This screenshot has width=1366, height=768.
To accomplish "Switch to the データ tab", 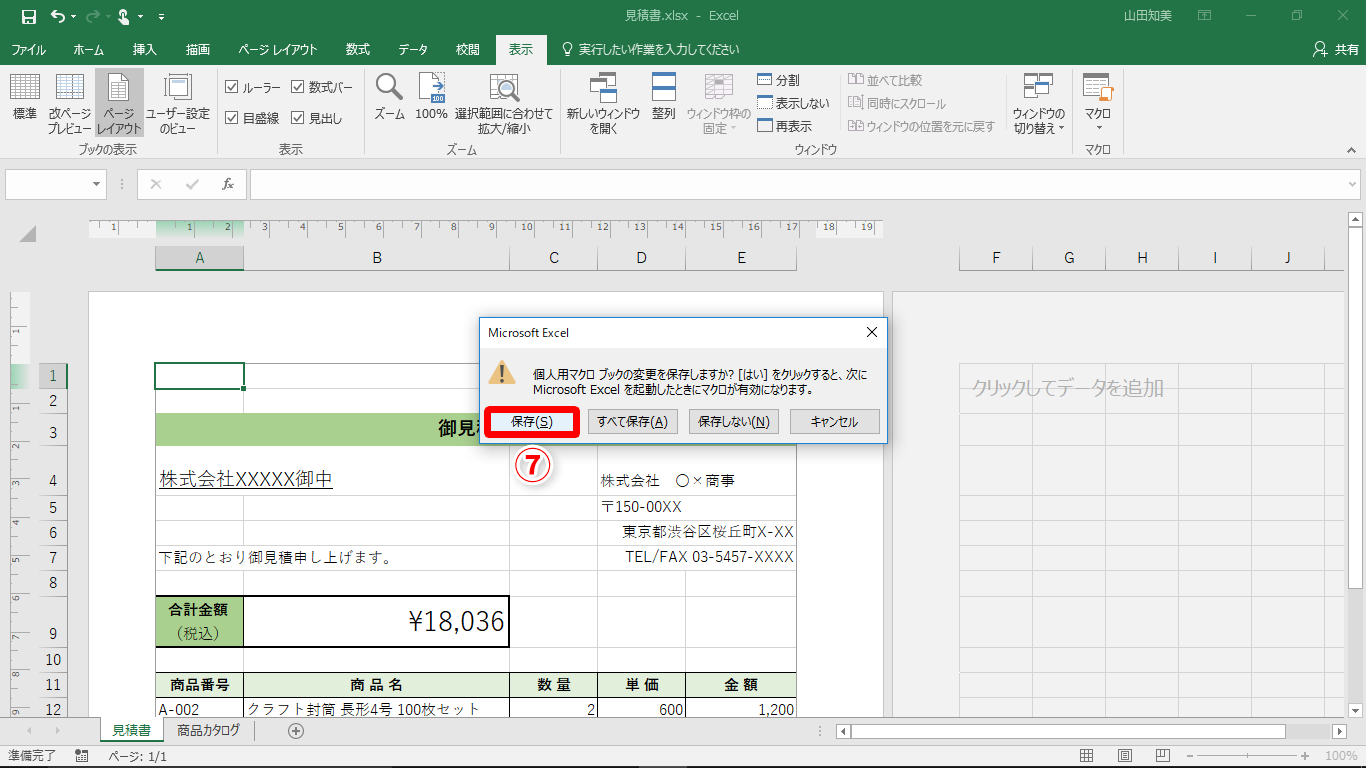I will (413, 49).
